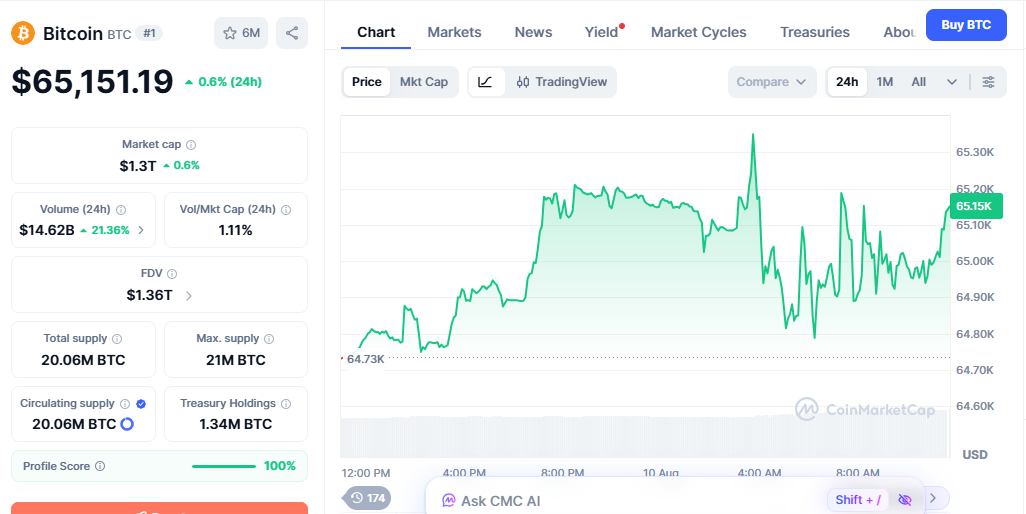This screenshot has width=1026, height=514.
Task: Select the 1M time range
Action: click(x=885, y=82)
